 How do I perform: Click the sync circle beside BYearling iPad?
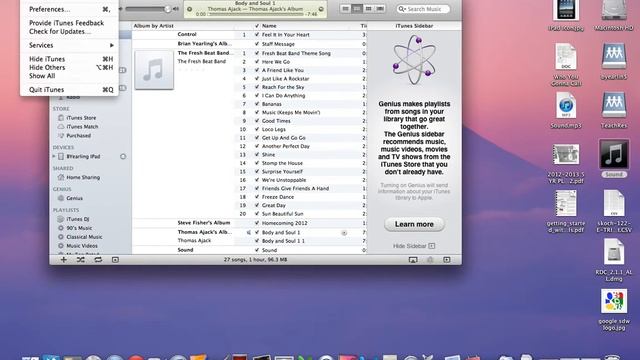pyautogui.click(x=123, y=156)
